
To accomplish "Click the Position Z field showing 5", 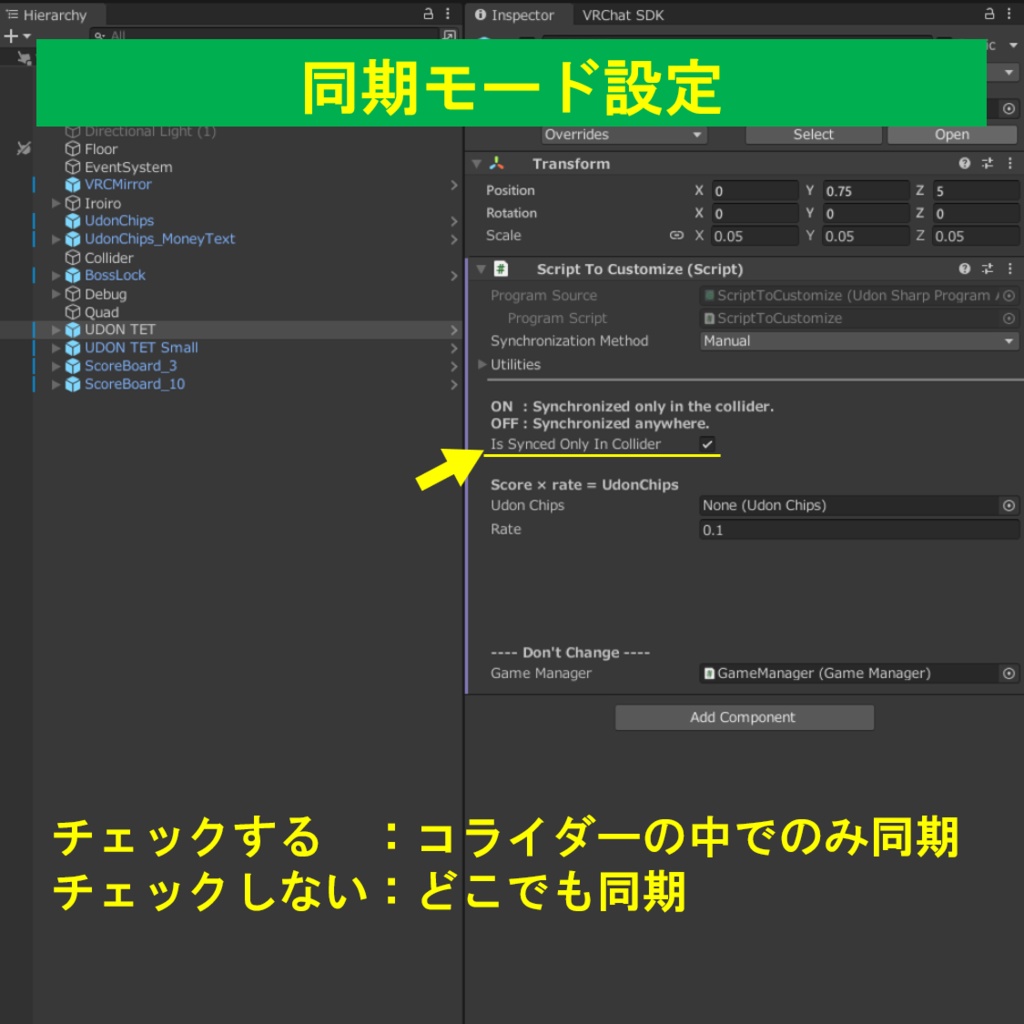I will 976,191.
